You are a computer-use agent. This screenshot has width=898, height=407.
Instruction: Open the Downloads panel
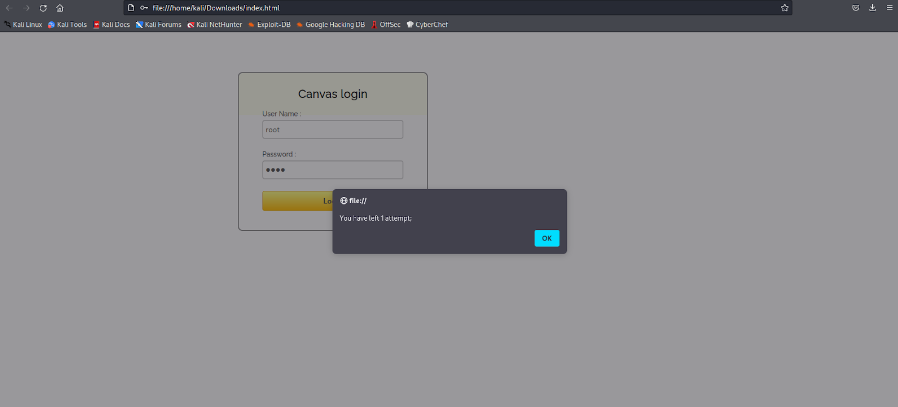[x=872, y=7]
